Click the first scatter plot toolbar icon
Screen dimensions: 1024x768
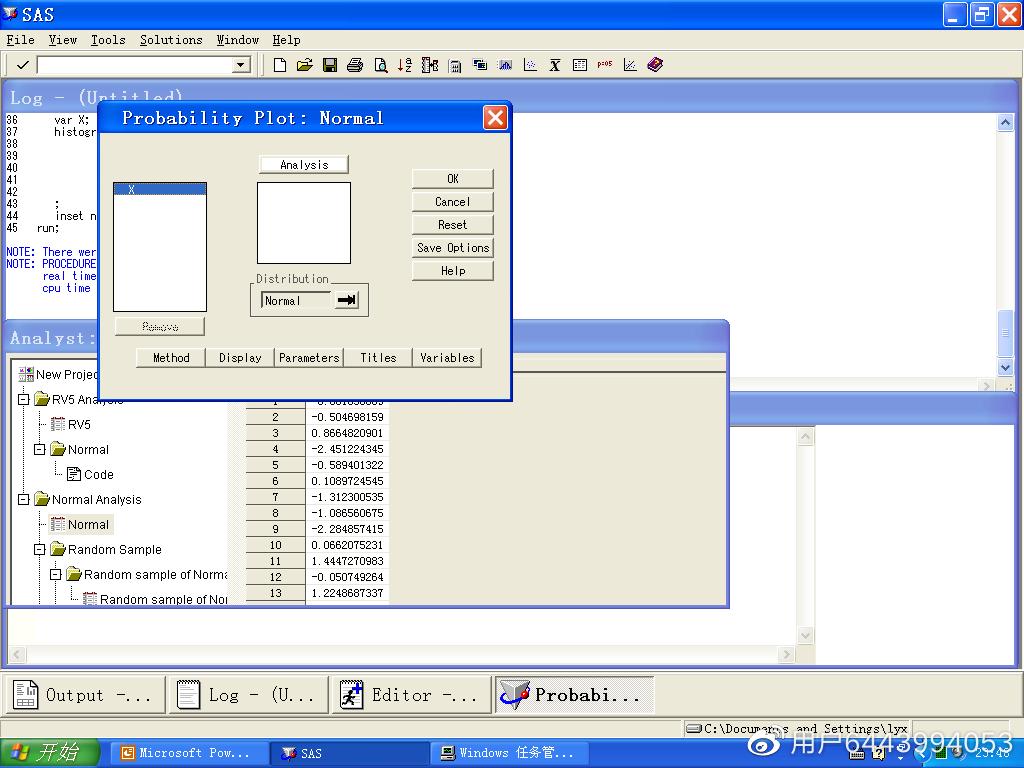530,65
